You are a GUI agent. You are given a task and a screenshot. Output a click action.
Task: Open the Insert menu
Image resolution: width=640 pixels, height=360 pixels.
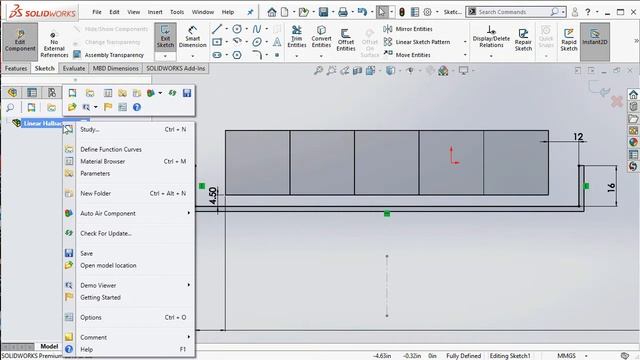[155, 12]
